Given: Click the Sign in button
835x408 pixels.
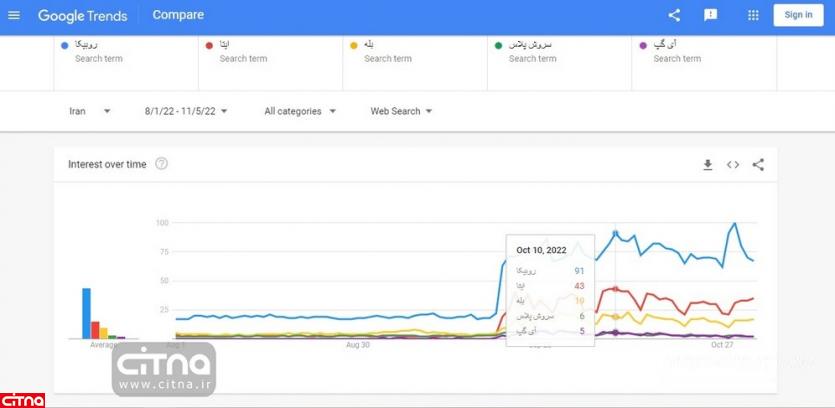Looking at the screenshot, I should 798,15.
